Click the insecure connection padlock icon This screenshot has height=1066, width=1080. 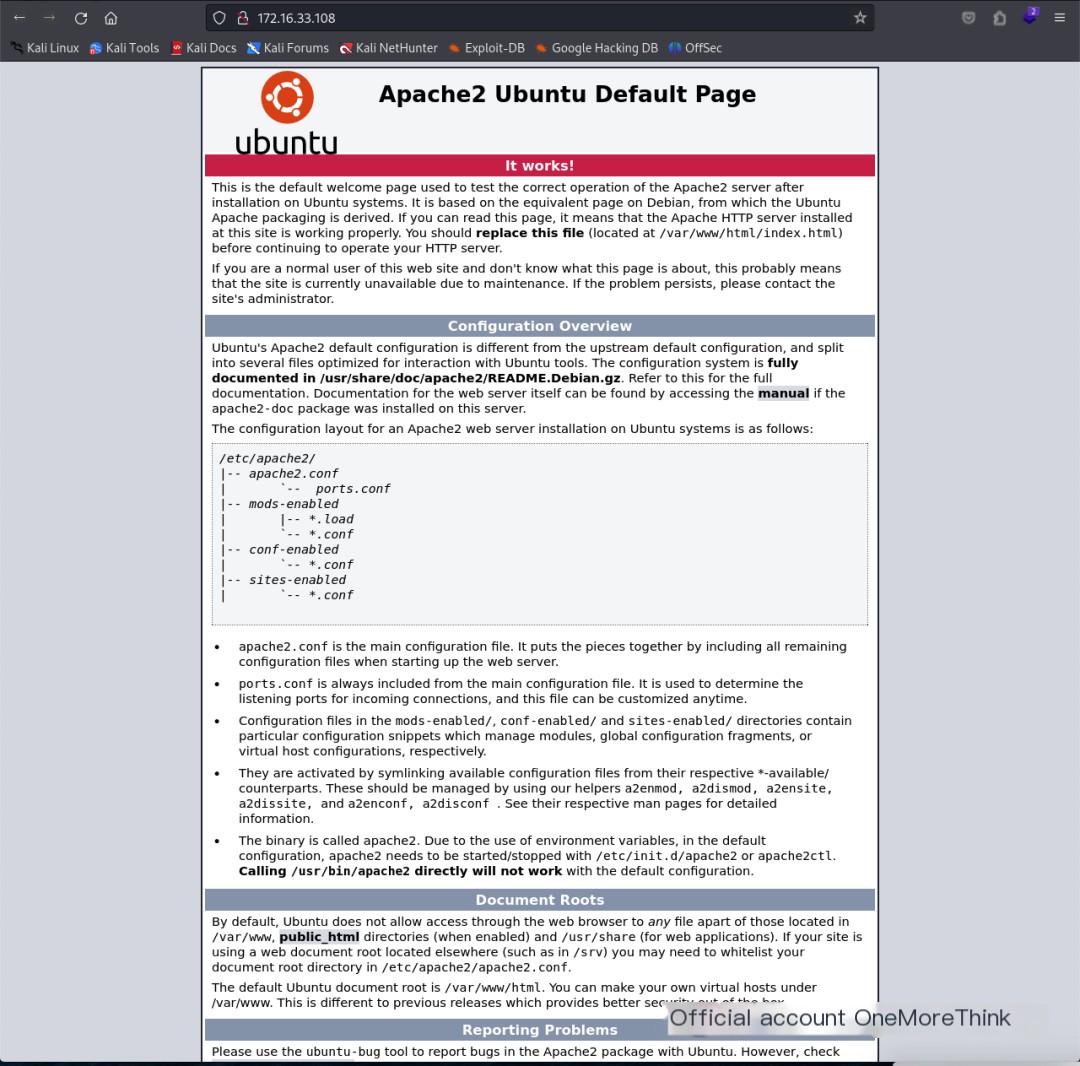242,18
